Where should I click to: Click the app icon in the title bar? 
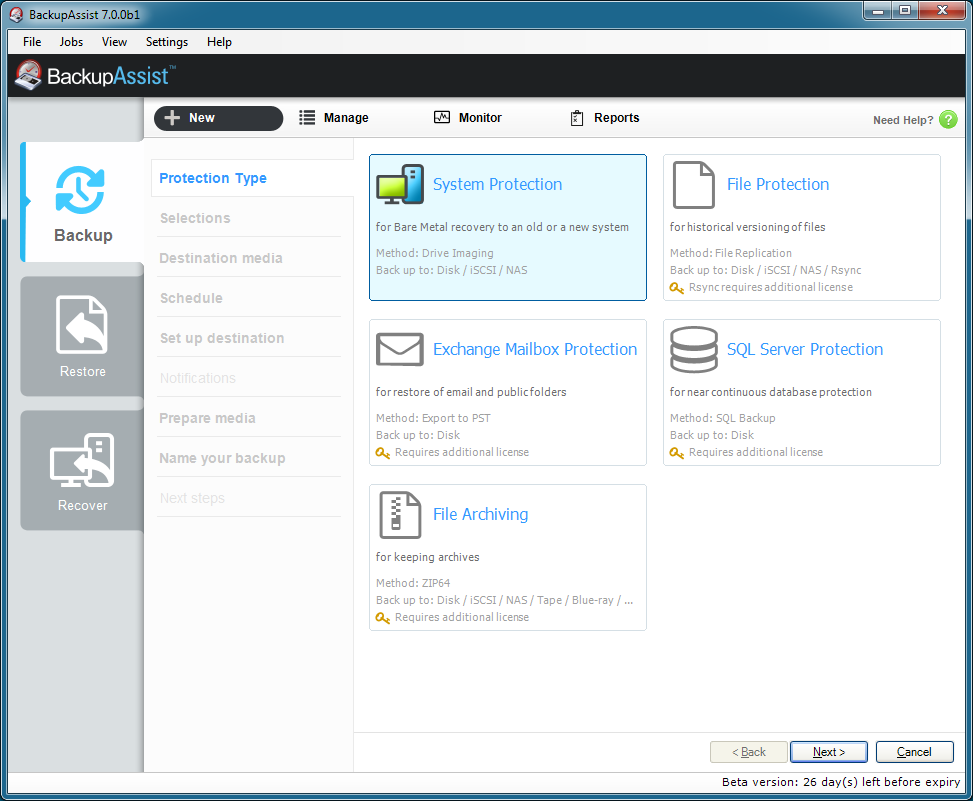(x=16, y=14)
